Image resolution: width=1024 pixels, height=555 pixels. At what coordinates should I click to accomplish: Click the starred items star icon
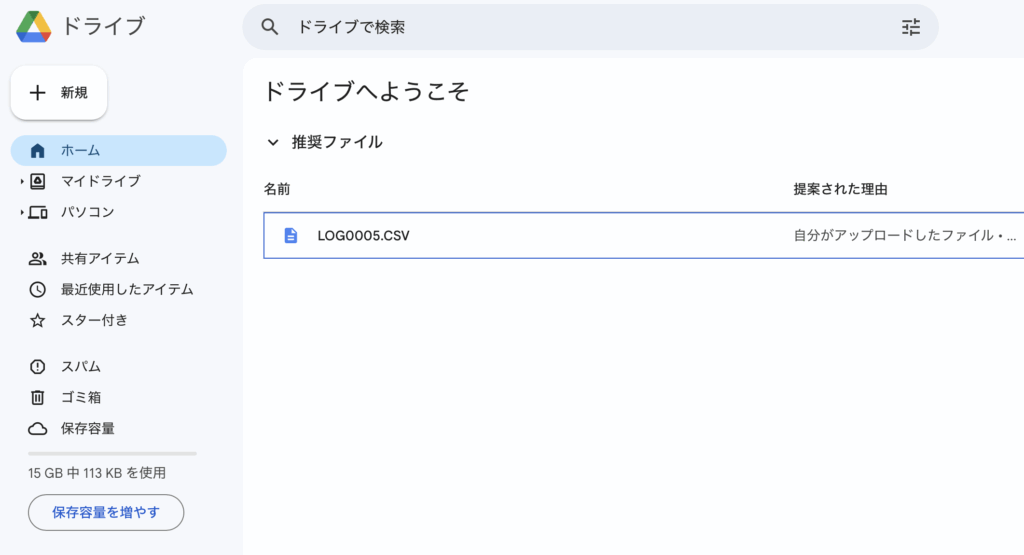[38, 321]
